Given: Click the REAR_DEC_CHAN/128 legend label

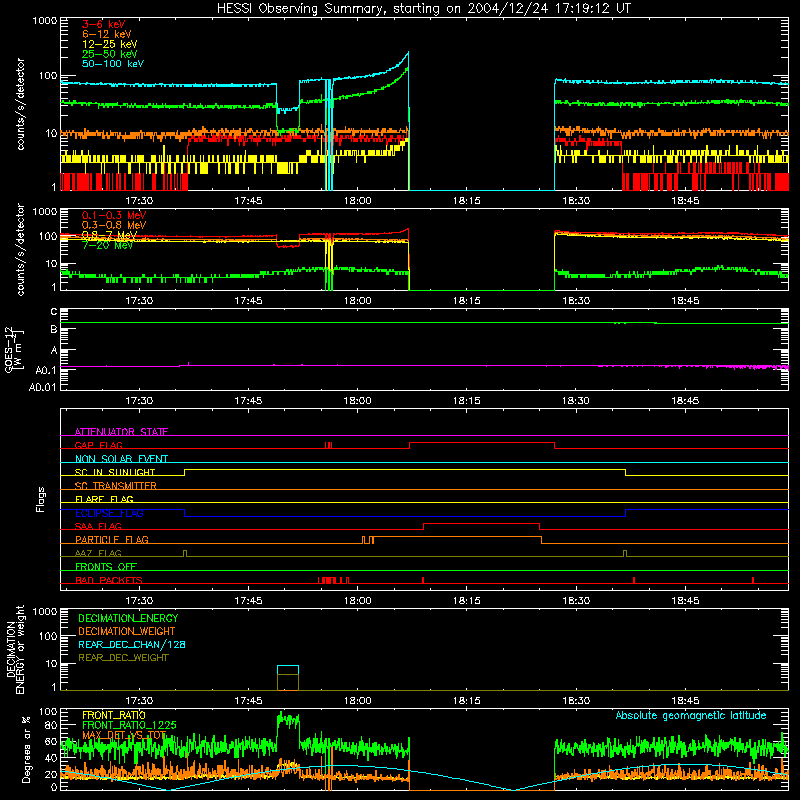Looking at the screenshot, I should 132,644.
